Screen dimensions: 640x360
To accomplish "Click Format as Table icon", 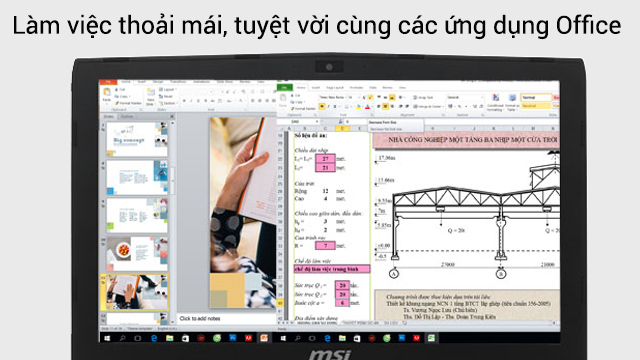I will (x=512, y=102).
